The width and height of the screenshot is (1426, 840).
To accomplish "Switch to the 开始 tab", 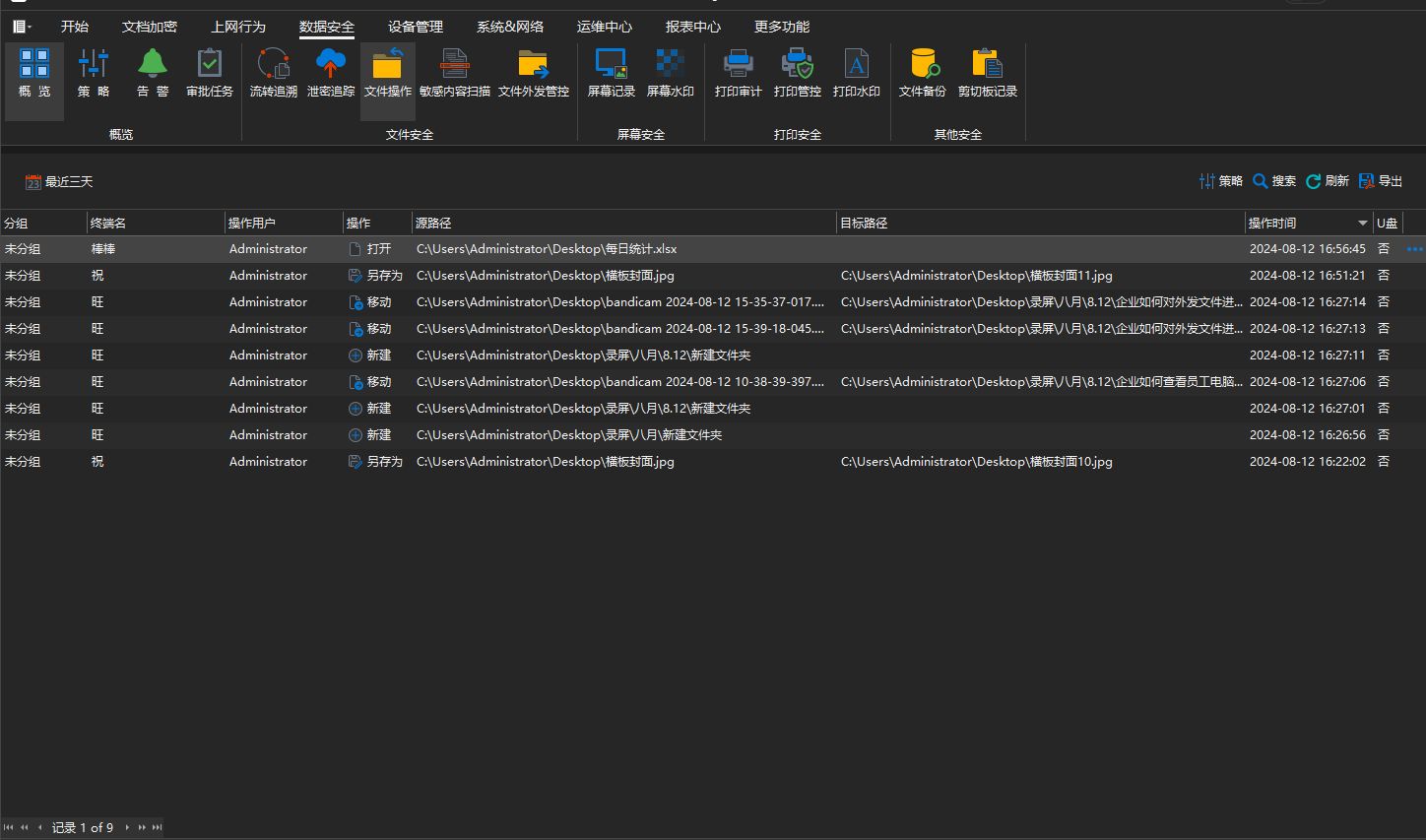I will pyautogui.click(x=75, y=27).
